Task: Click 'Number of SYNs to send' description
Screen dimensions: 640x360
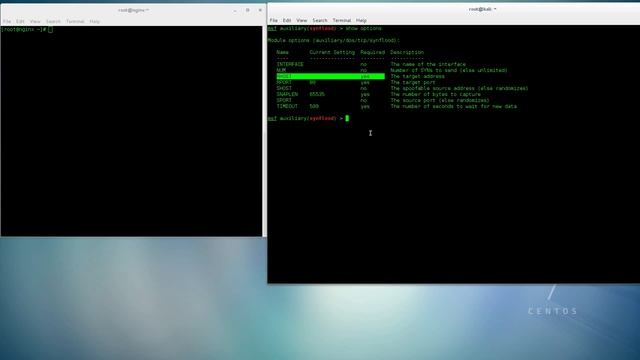Action: click(449, 70)
